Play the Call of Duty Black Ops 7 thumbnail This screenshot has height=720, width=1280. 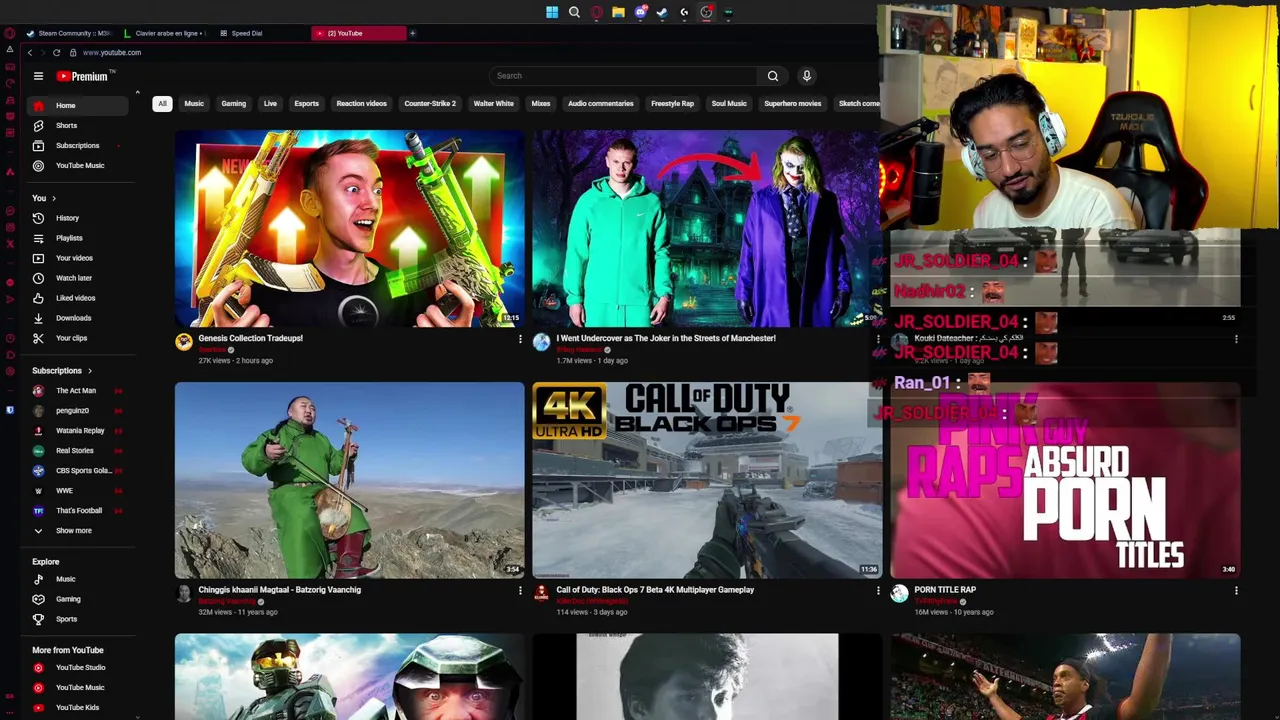click(x=707, y=480)
